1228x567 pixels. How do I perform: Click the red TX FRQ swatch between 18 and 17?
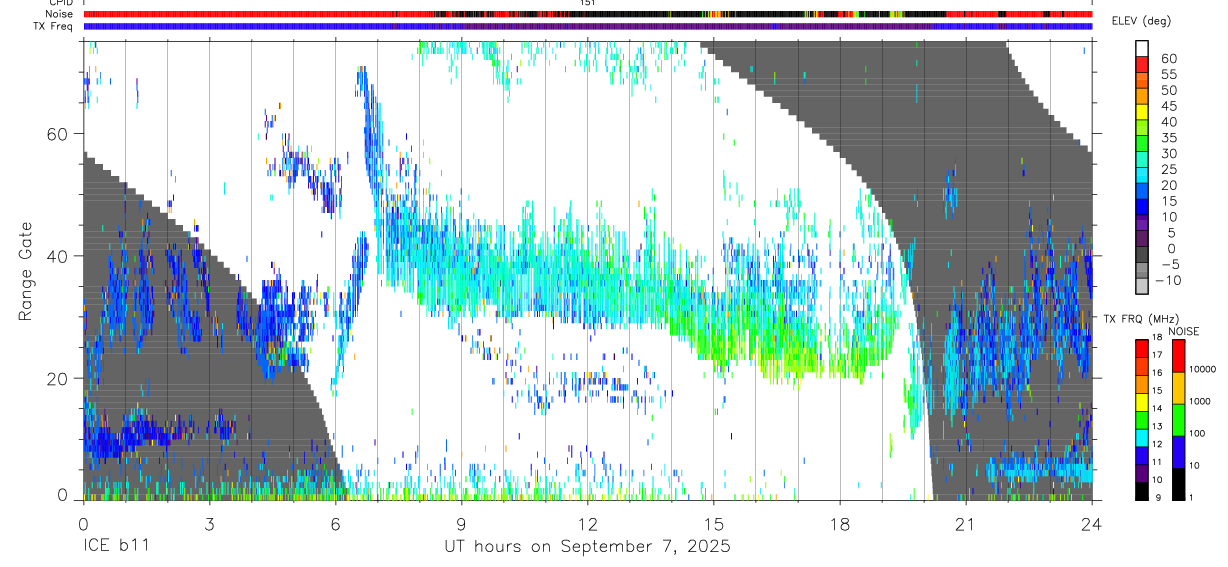pos(1142,348)
